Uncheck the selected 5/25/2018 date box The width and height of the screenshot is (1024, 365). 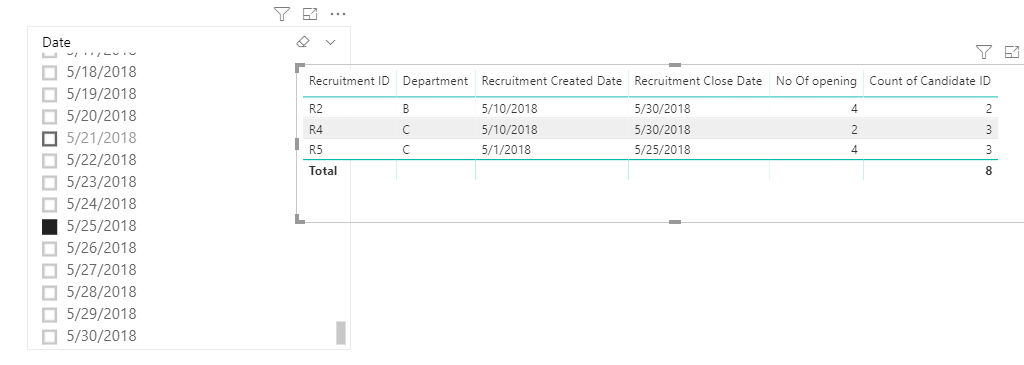[x=50, y=226]
